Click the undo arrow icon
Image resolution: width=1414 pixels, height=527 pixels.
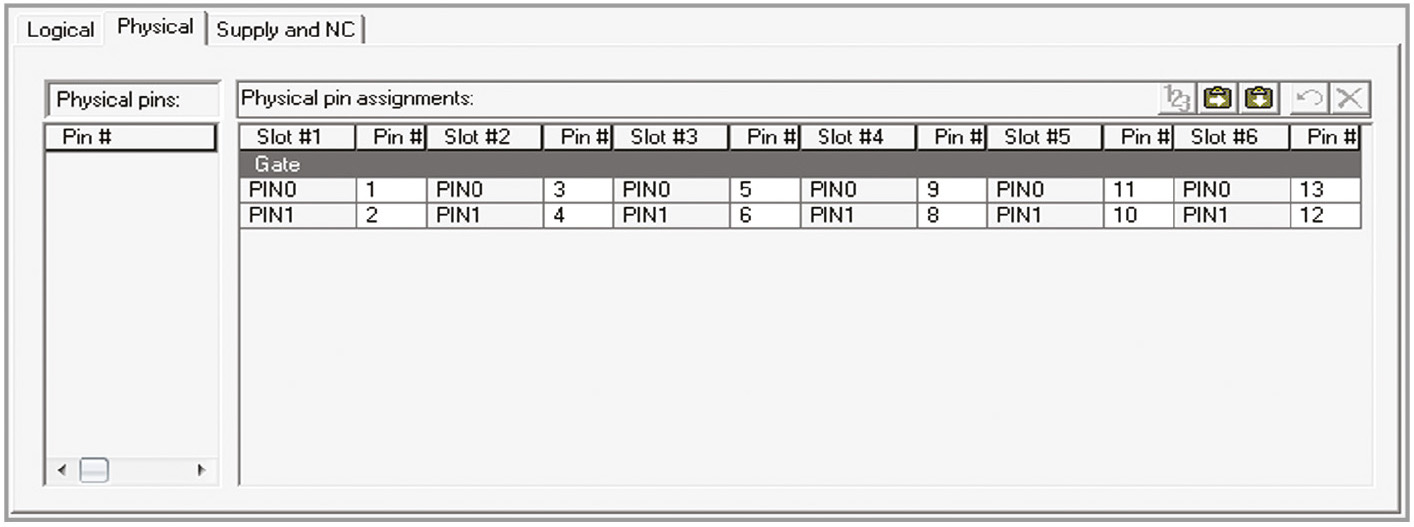click(1308, 98)
